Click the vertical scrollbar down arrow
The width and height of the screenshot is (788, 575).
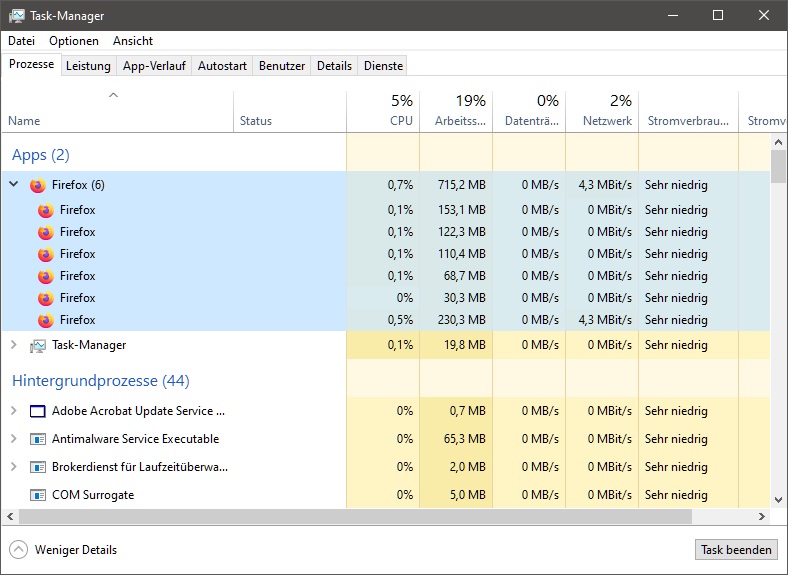click(x=778, y=499)
